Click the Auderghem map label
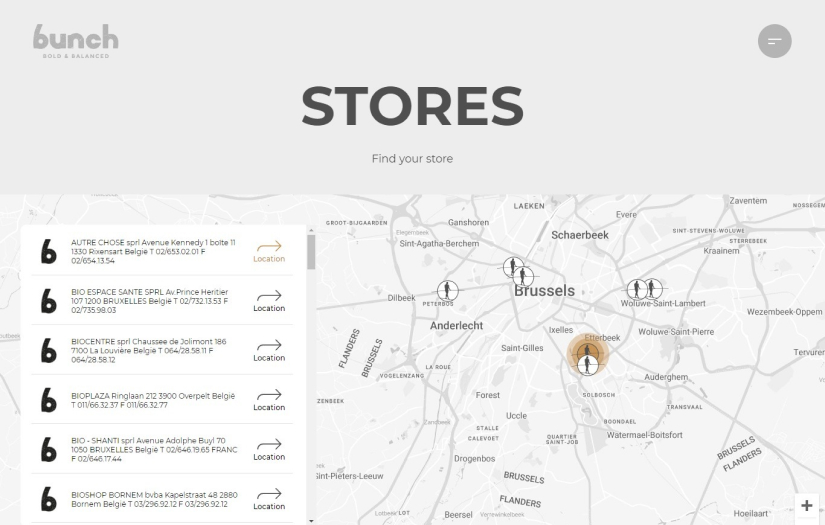This screenshot has width=825, height=525. coord(666,377)
